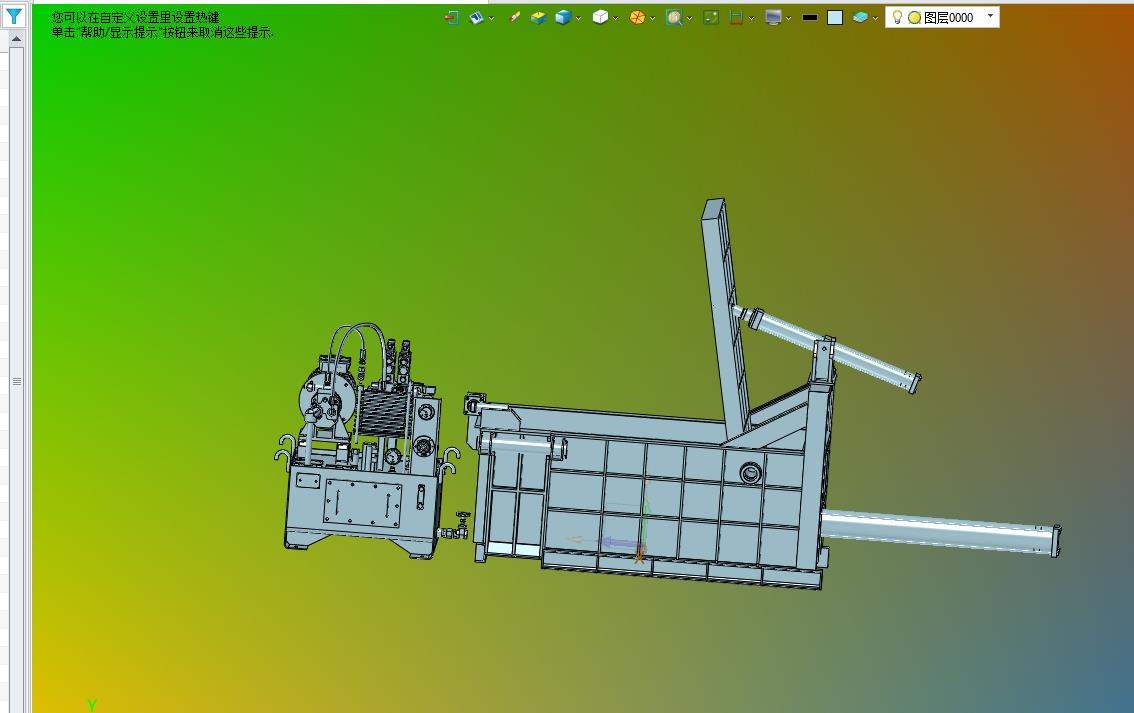Click the exit icon with red arrow

[451, 17]
